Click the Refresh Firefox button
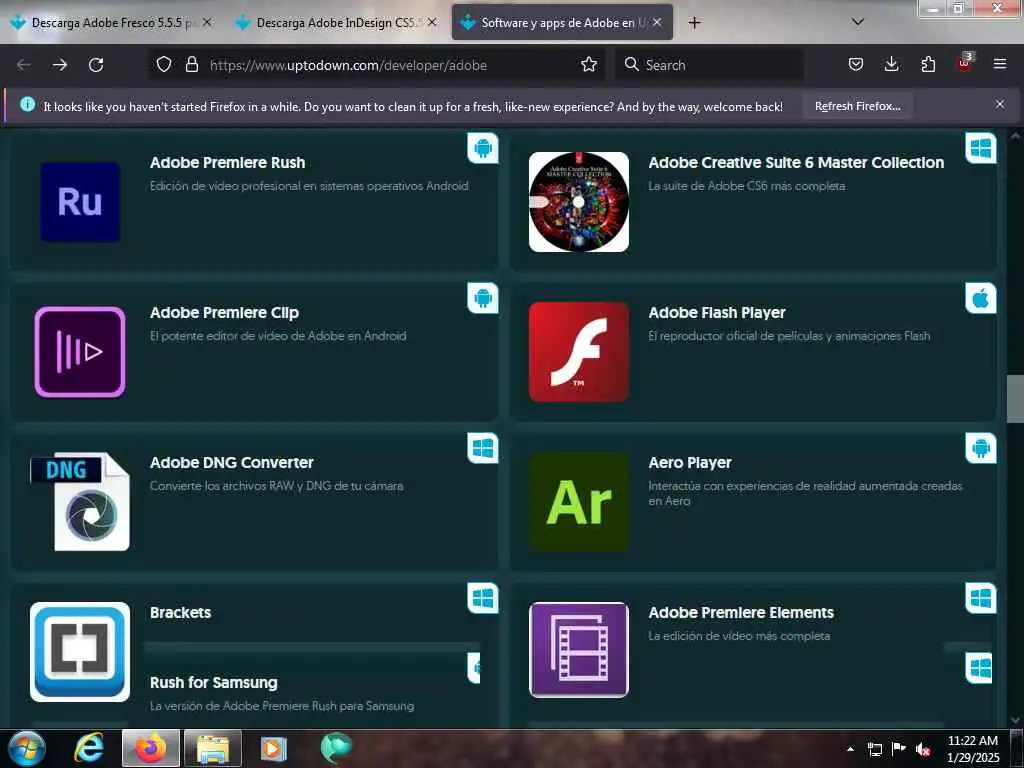This screenshot has width=1024, height=768. pyautogui.click(x=857, y=106)
